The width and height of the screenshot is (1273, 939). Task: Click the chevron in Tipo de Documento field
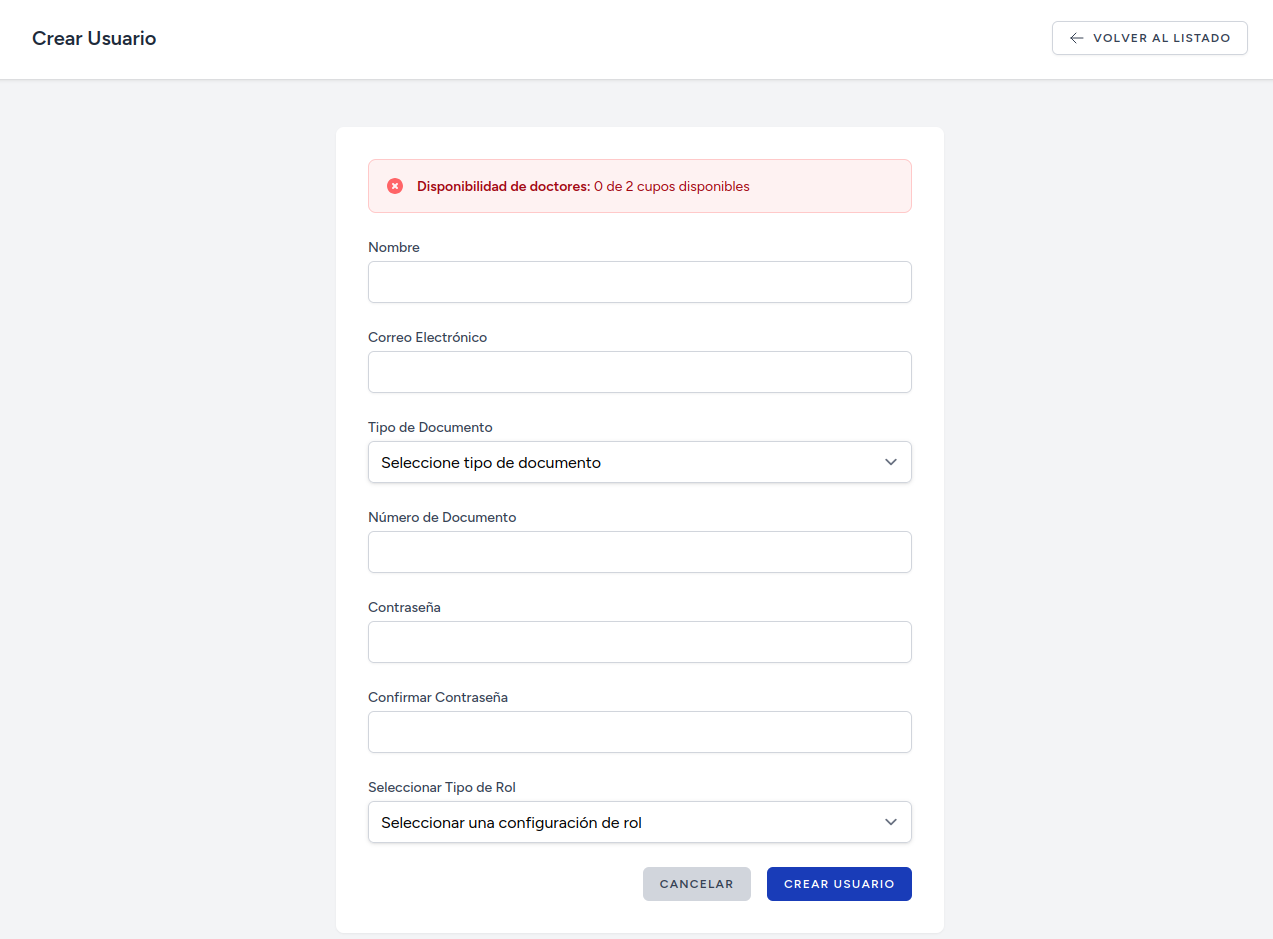coord(891,462)
